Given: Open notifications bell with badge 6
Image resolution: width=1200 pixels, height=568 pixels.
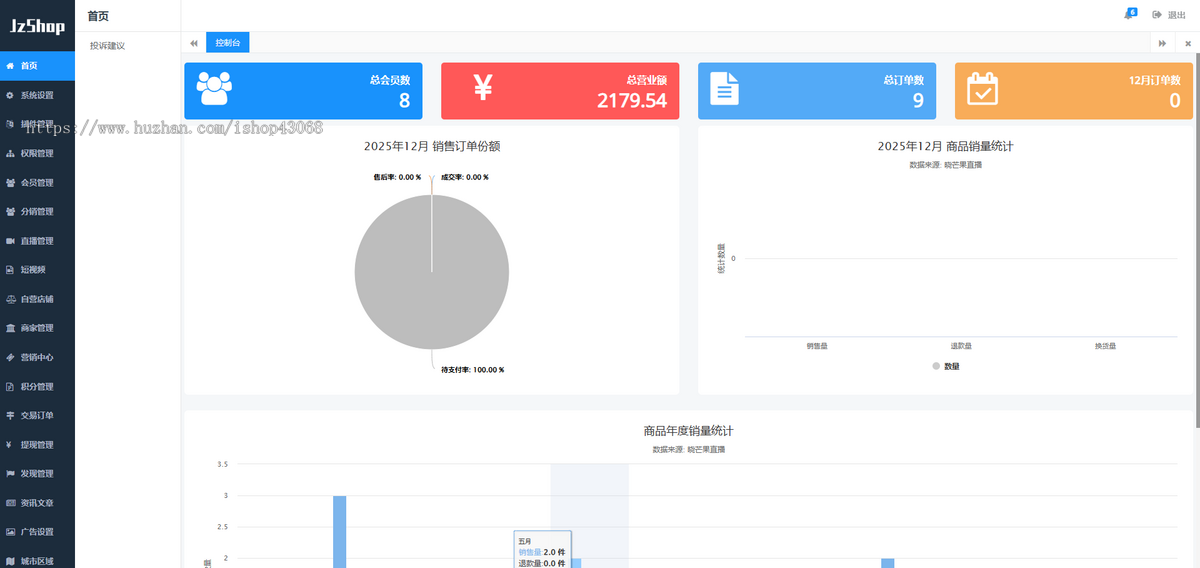Looking at the screenshot, I should tap(1130, 14).
